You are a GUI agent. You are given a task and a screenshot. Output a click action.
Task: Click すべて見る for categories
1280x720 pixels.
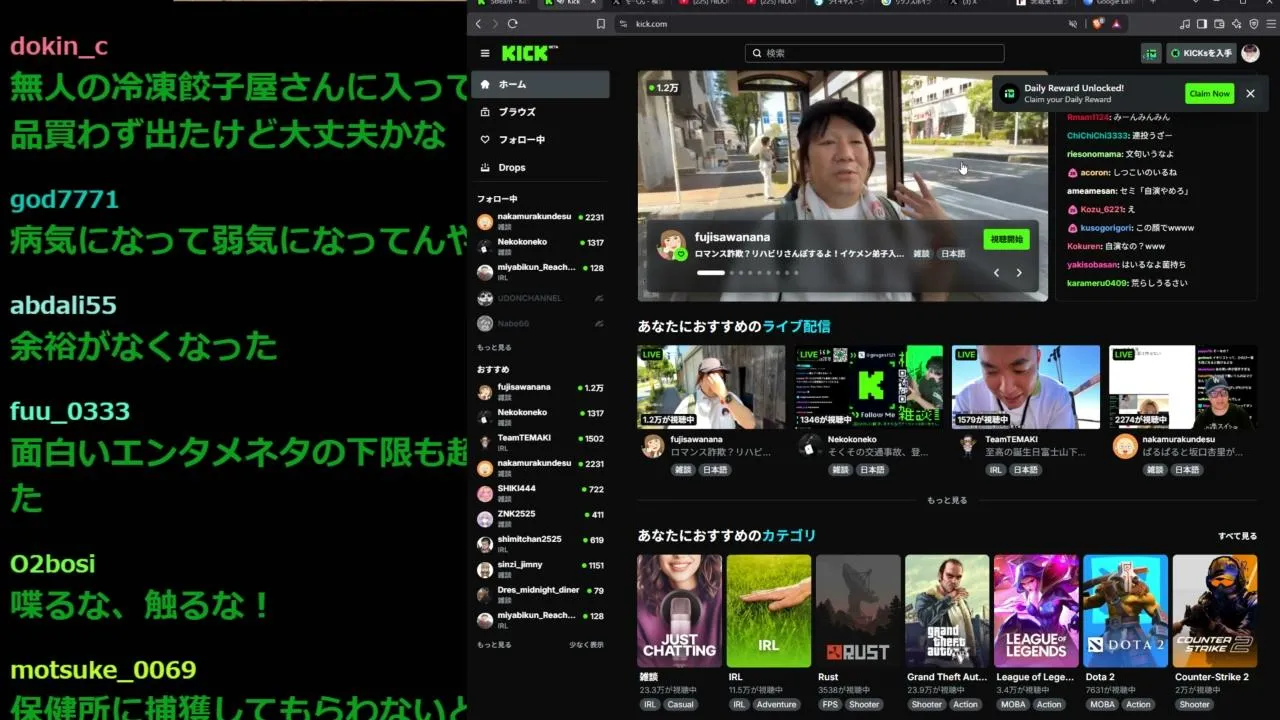pyautogui.click(x=1237, y=536)
